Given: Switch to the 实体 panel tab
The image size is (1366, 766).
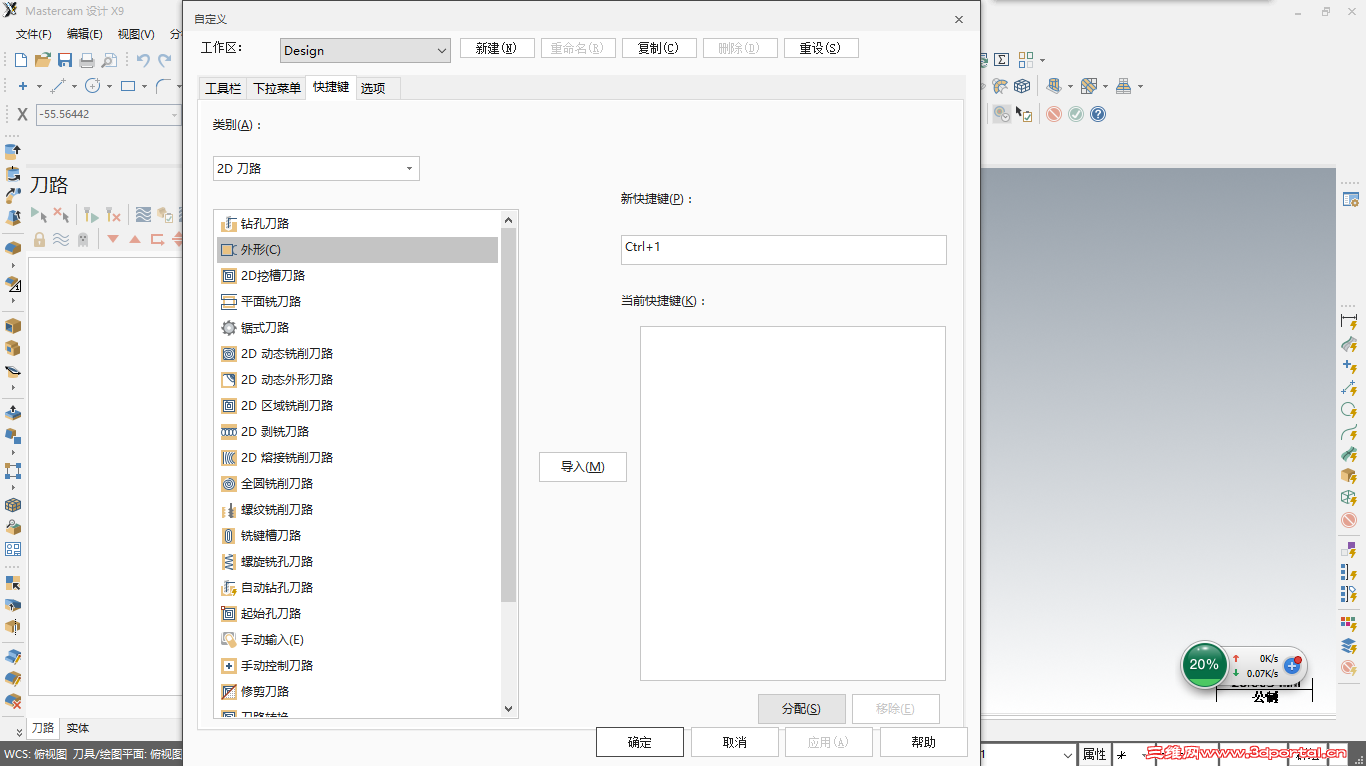Looking at the screenshot, I should coord(78,728).
